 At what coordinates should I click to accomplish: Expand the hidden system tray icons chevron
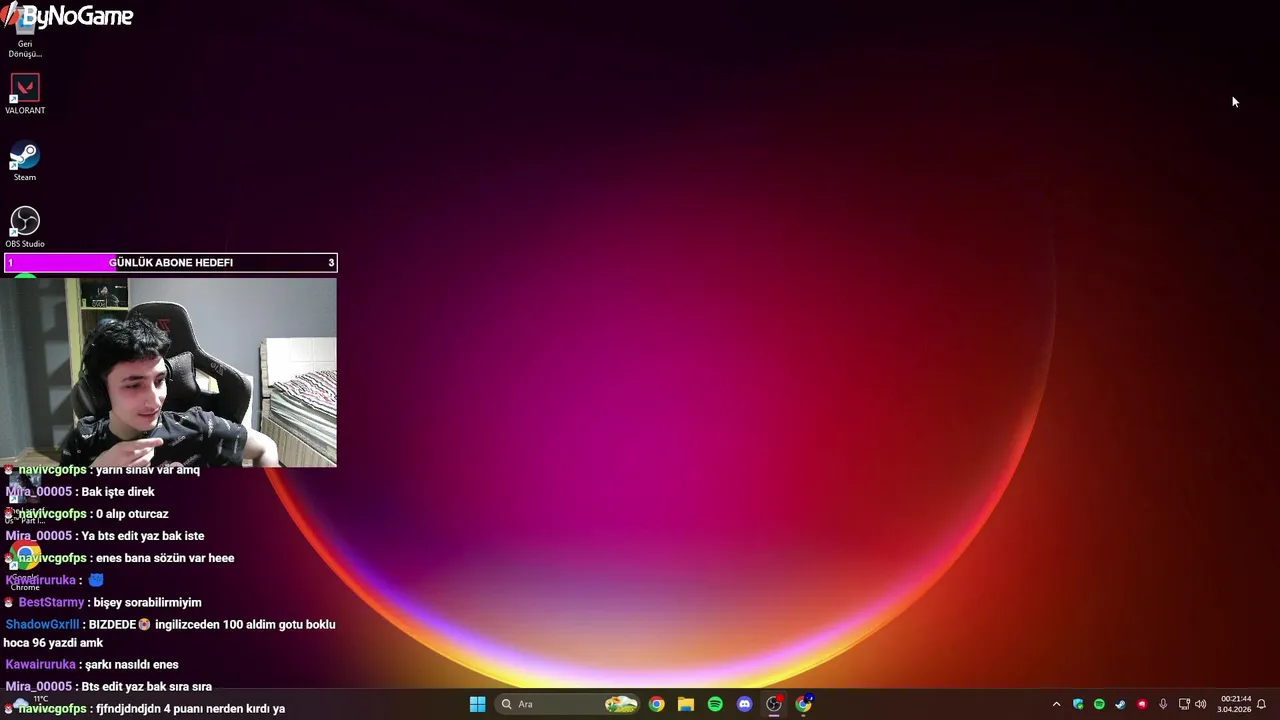(x=1056, y=704)
